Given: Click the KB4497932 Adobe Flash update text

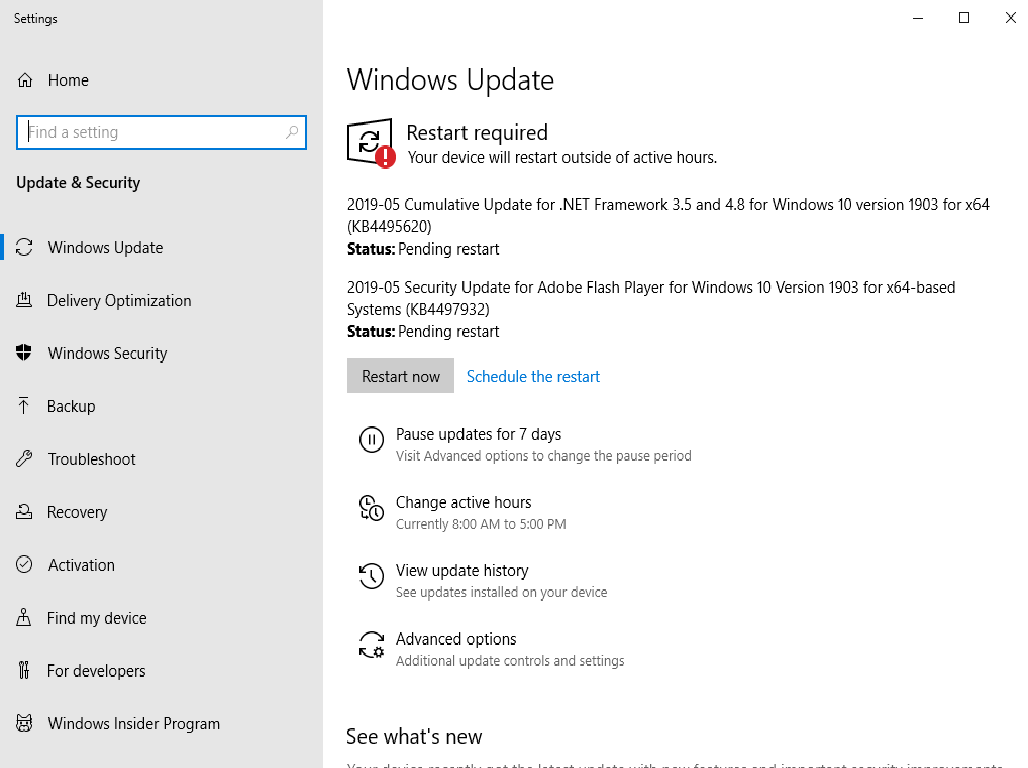Looking at the screenshot, I should pos(651,298).
